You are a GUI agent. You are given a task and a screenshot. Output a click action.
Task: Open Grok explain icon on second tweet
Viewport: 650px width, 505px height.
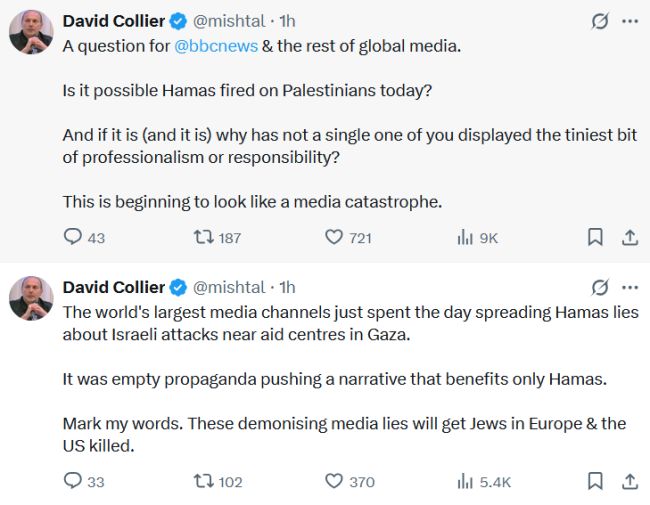click(600, 288)
